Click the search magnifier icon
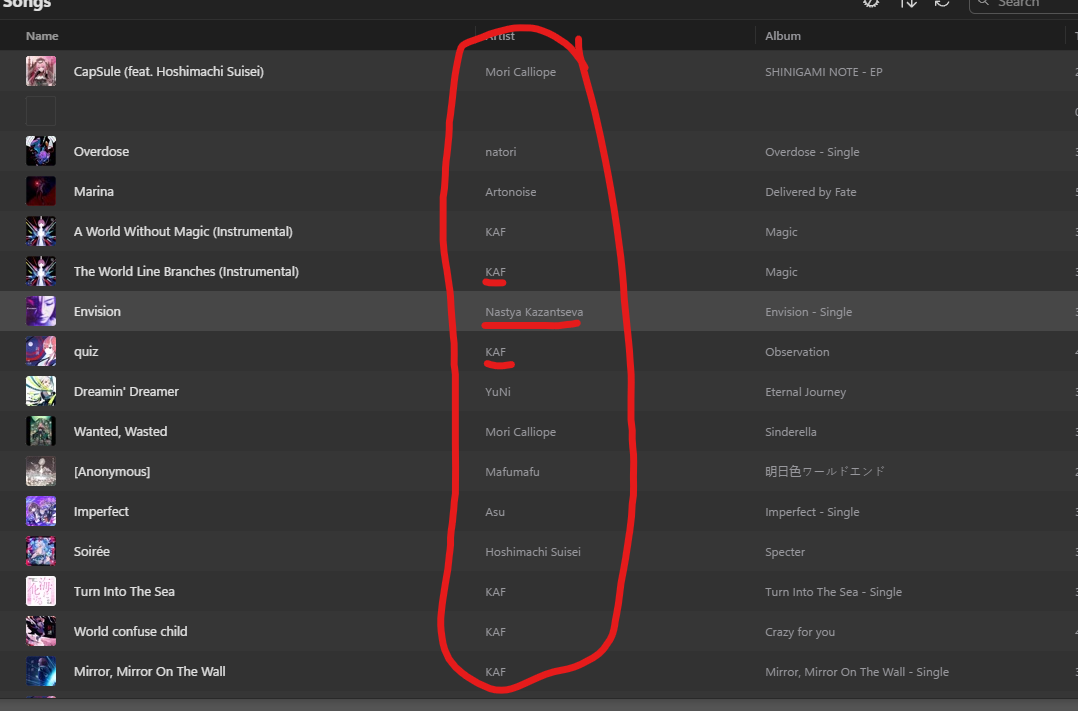 [x=985, y=4]
